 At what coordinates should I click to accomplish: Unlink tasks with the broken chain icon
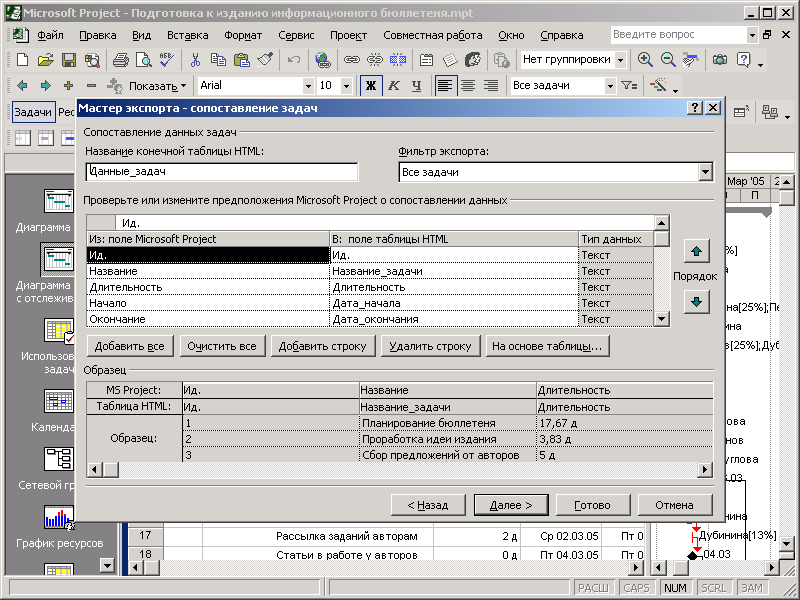(374, 60)
